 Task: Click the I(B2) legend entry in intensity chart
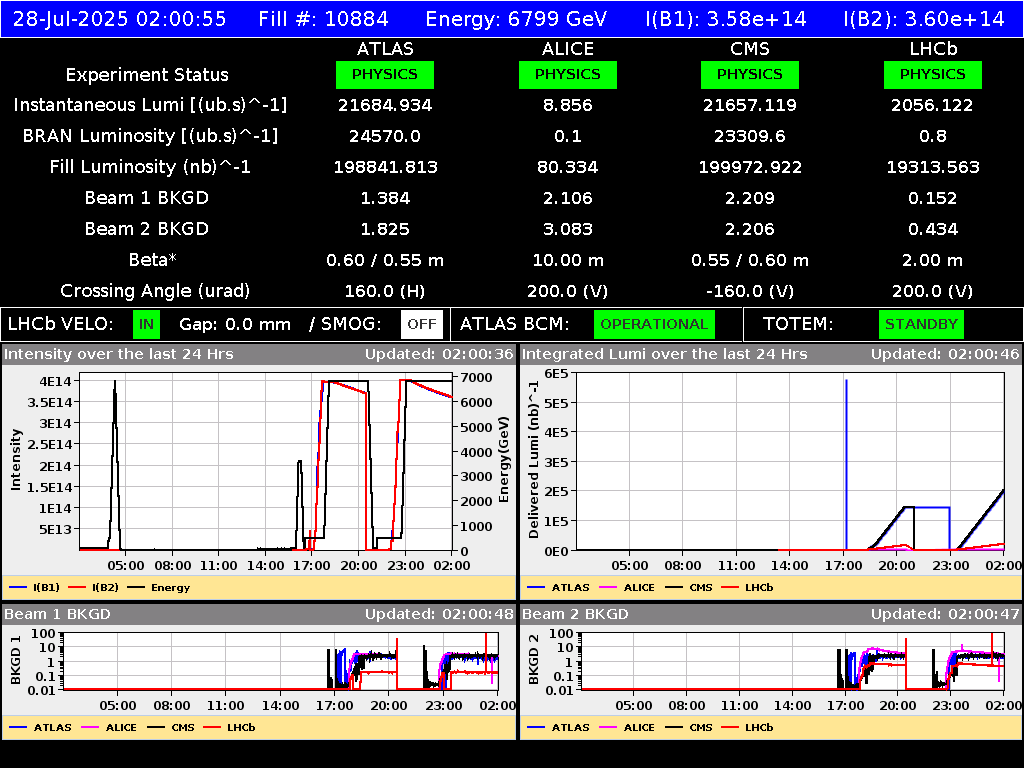pyautogui.click(x=93, y=587)
